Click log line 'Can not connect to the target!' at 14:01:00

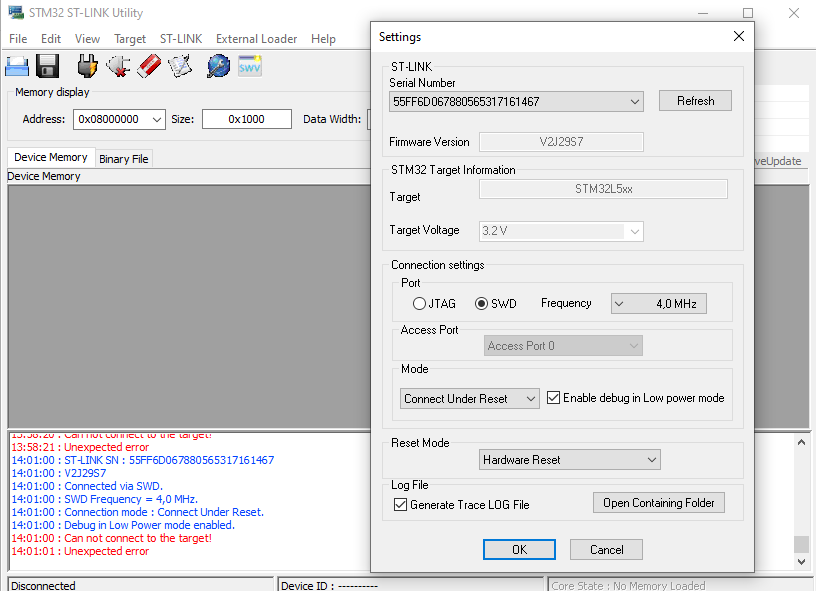111,538
